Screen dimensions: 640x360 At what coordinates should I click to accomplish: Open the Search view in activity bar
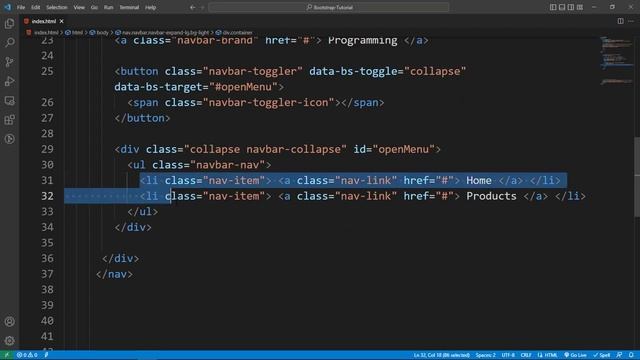point(9,42)
